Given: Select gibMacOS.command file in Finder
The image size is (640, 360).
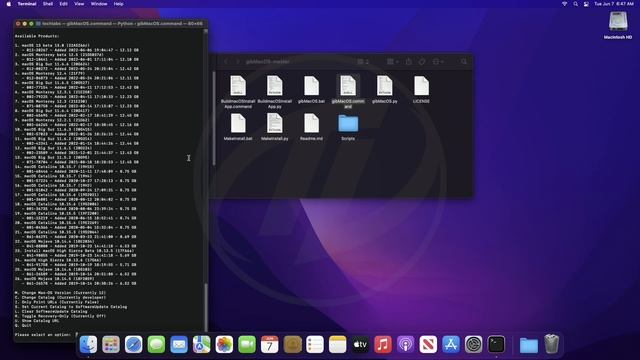Looking at the screenshot, I should 348,92.
